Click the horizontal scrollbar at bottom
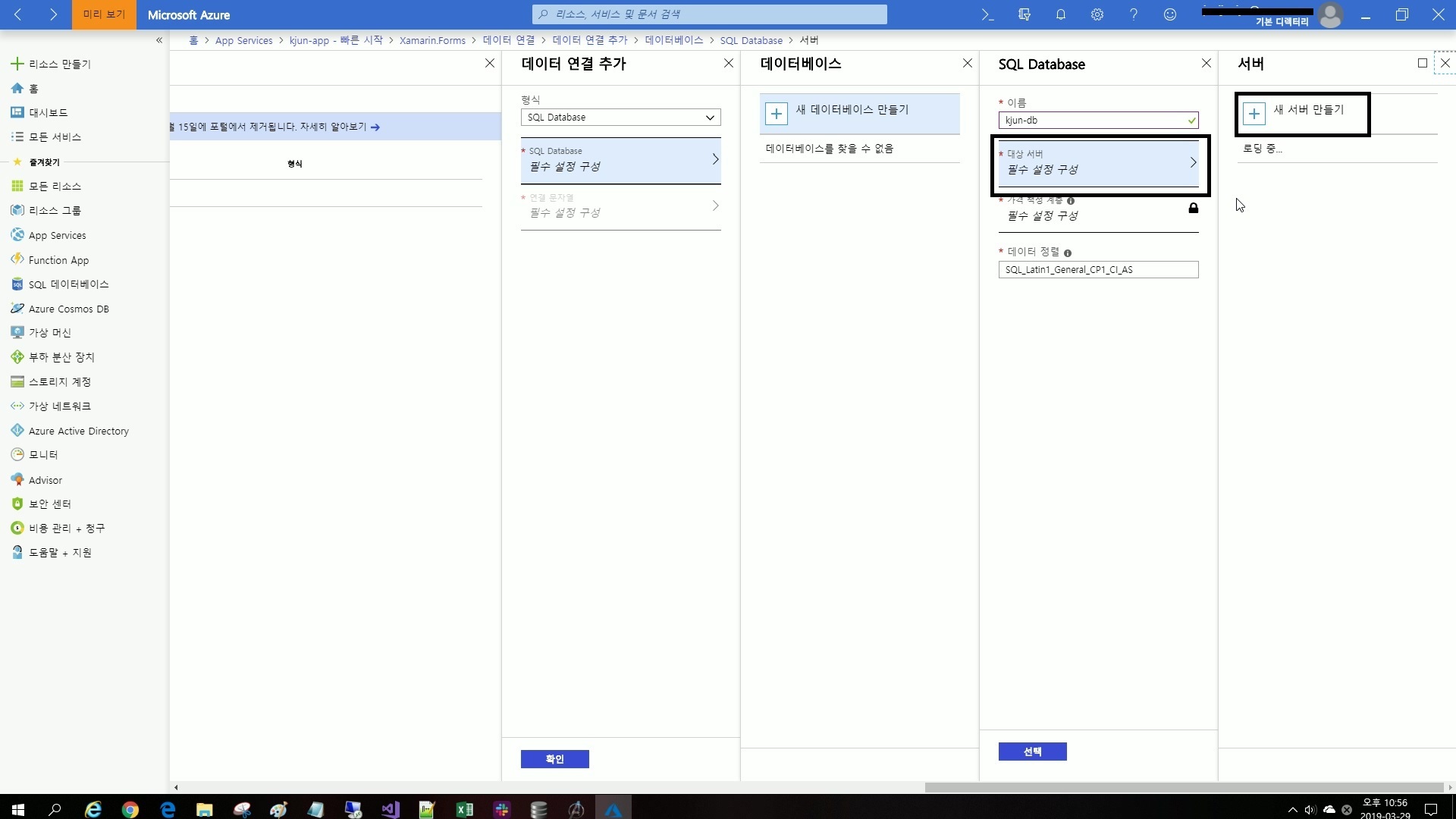Screen dimensions: 1456x819 1183,787
